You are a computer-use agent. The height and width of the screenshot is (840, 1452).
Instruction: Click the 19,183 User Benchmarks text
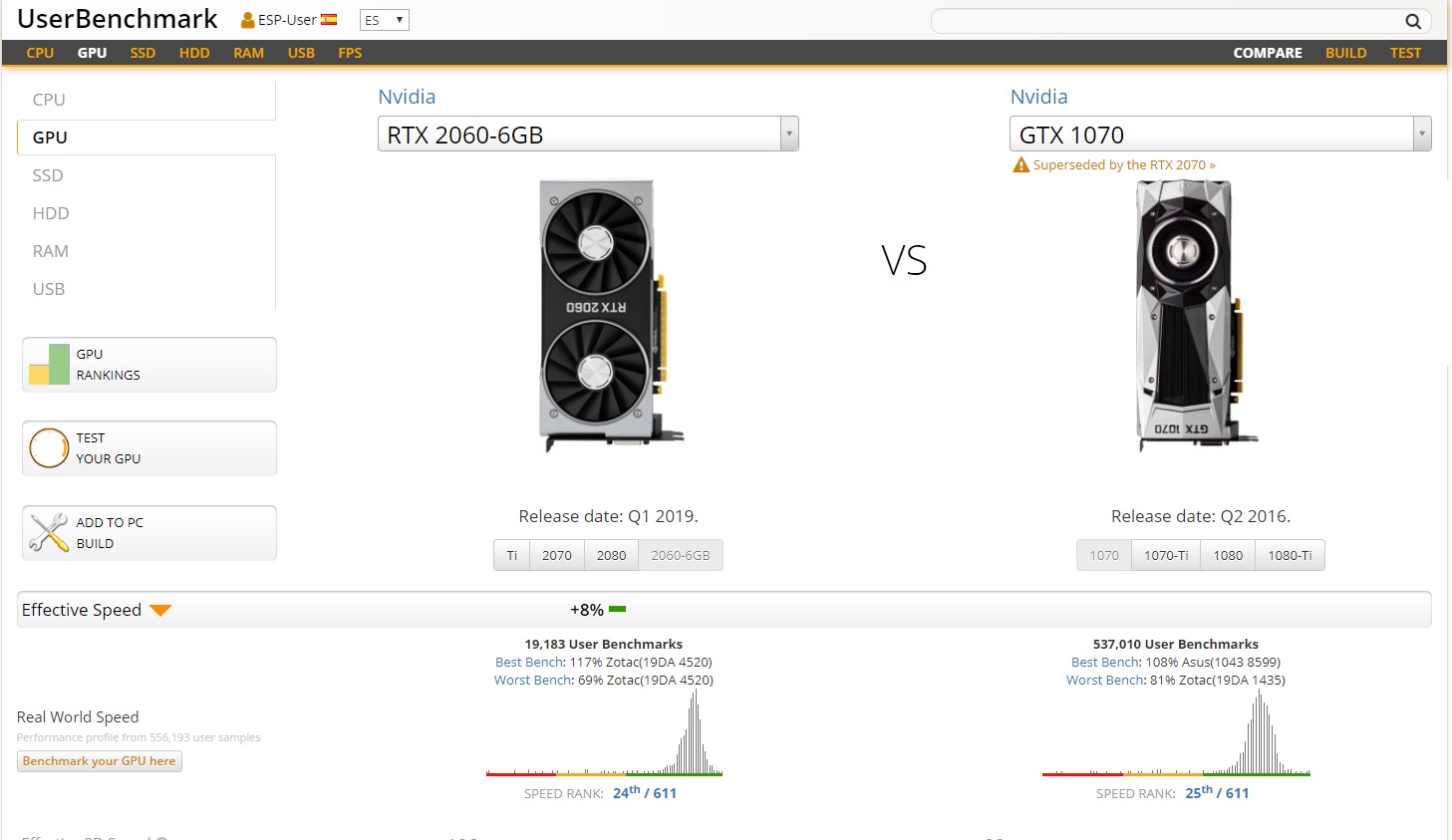(604, 645)
